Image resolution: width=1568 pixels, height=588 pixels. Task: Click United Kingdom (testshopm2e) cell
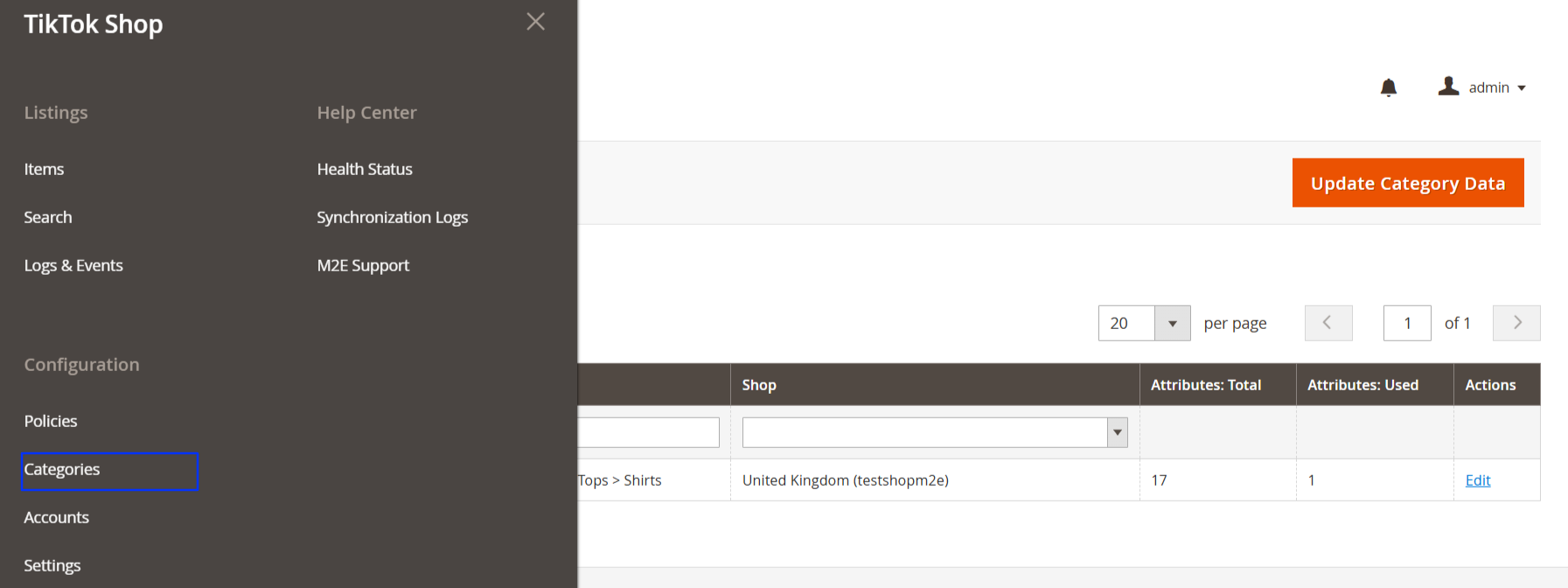tap(935, 480)
